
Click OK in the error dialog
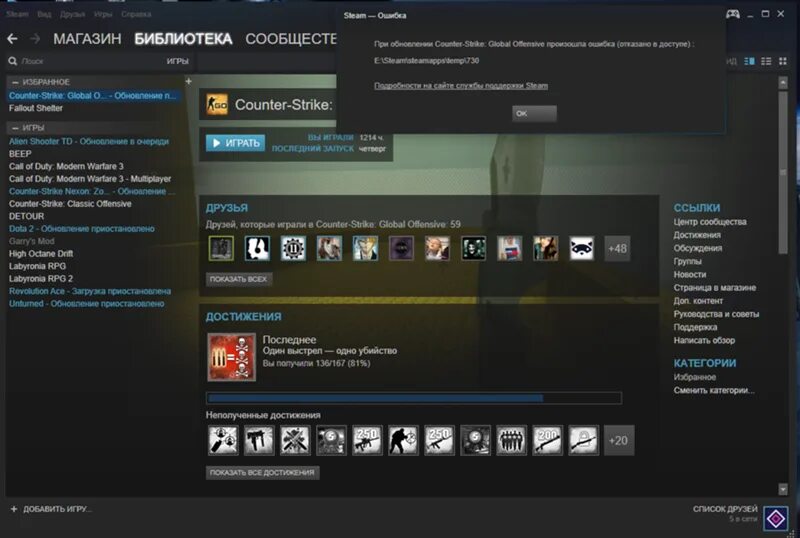click(x=534, y=113)
